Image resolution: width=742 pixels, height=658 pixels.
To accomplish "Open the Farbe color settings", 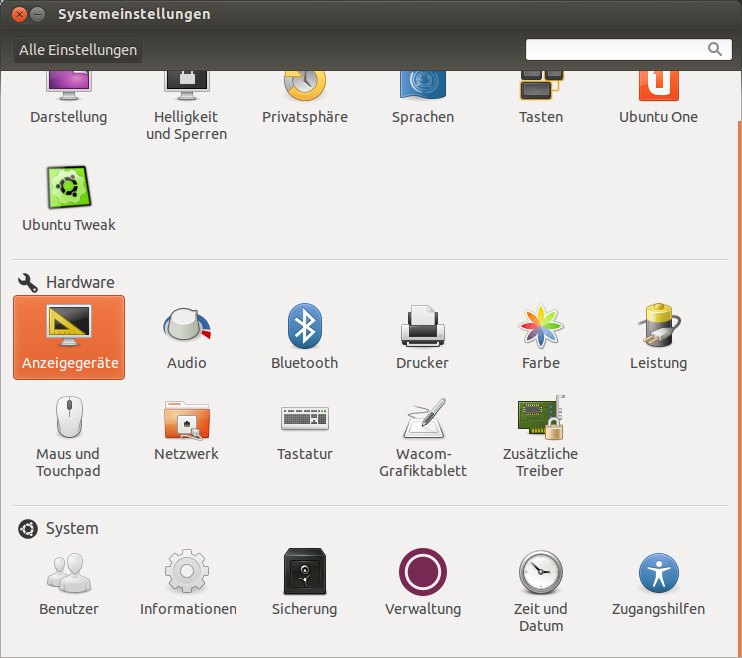I will point(540,337).
